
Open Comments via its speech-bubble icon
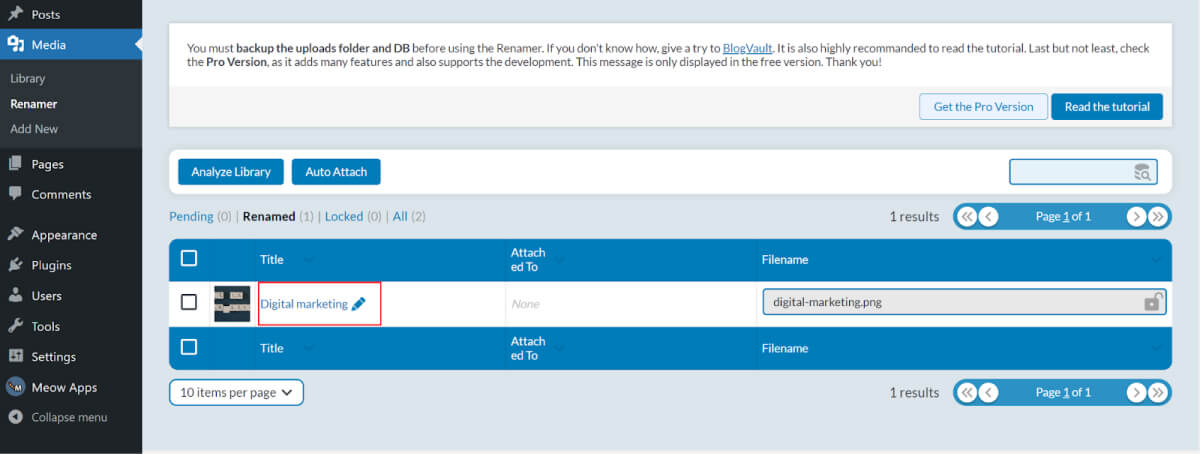click(x=15, y=194)
